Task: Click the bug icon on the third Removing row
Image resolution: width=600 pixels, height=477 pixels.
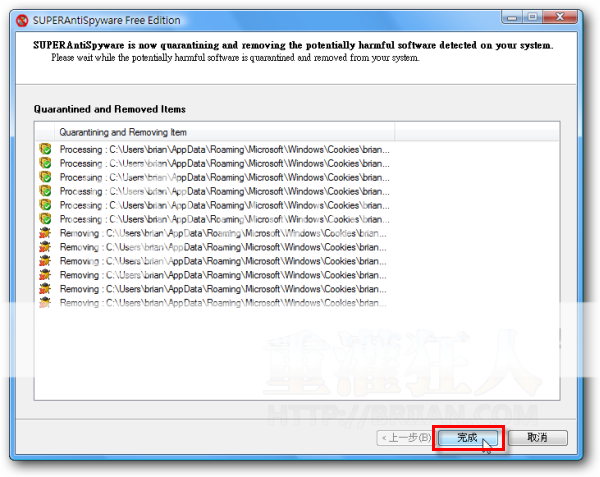Action: [44, 261]
